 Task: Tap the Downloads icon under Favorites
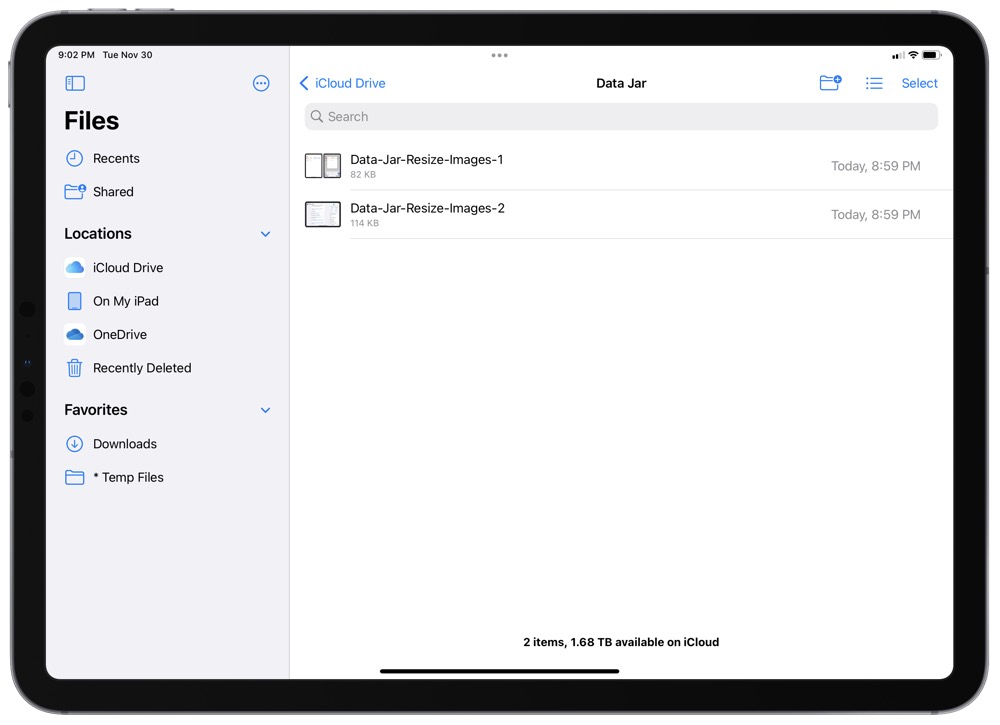click(x=74, y=443)
